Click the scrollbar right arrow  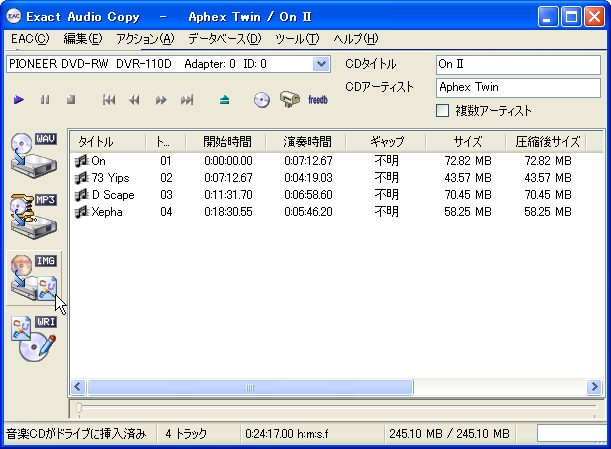pos(594,387)
